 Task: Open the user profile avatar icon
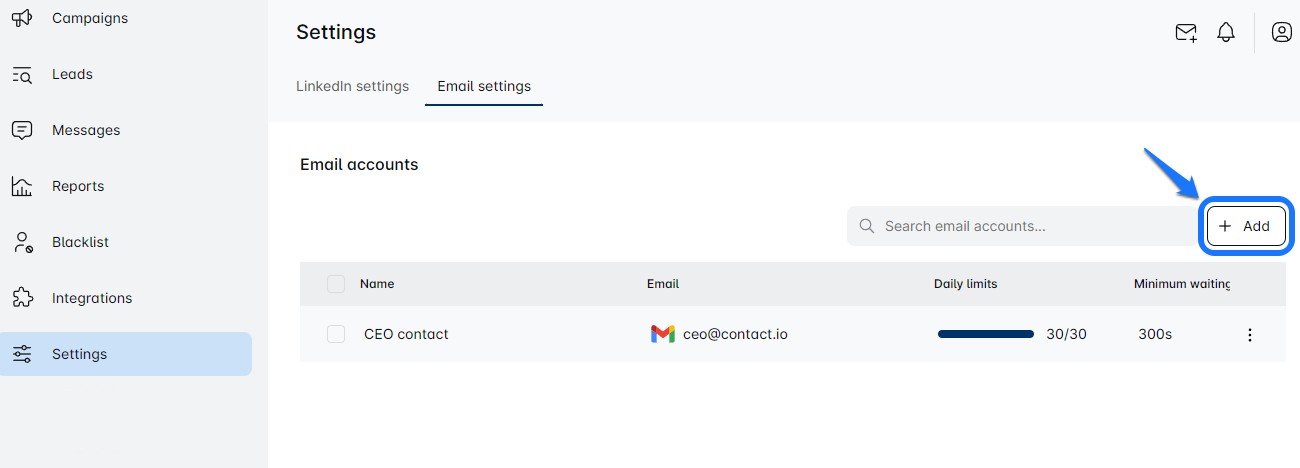(1281, 32)
